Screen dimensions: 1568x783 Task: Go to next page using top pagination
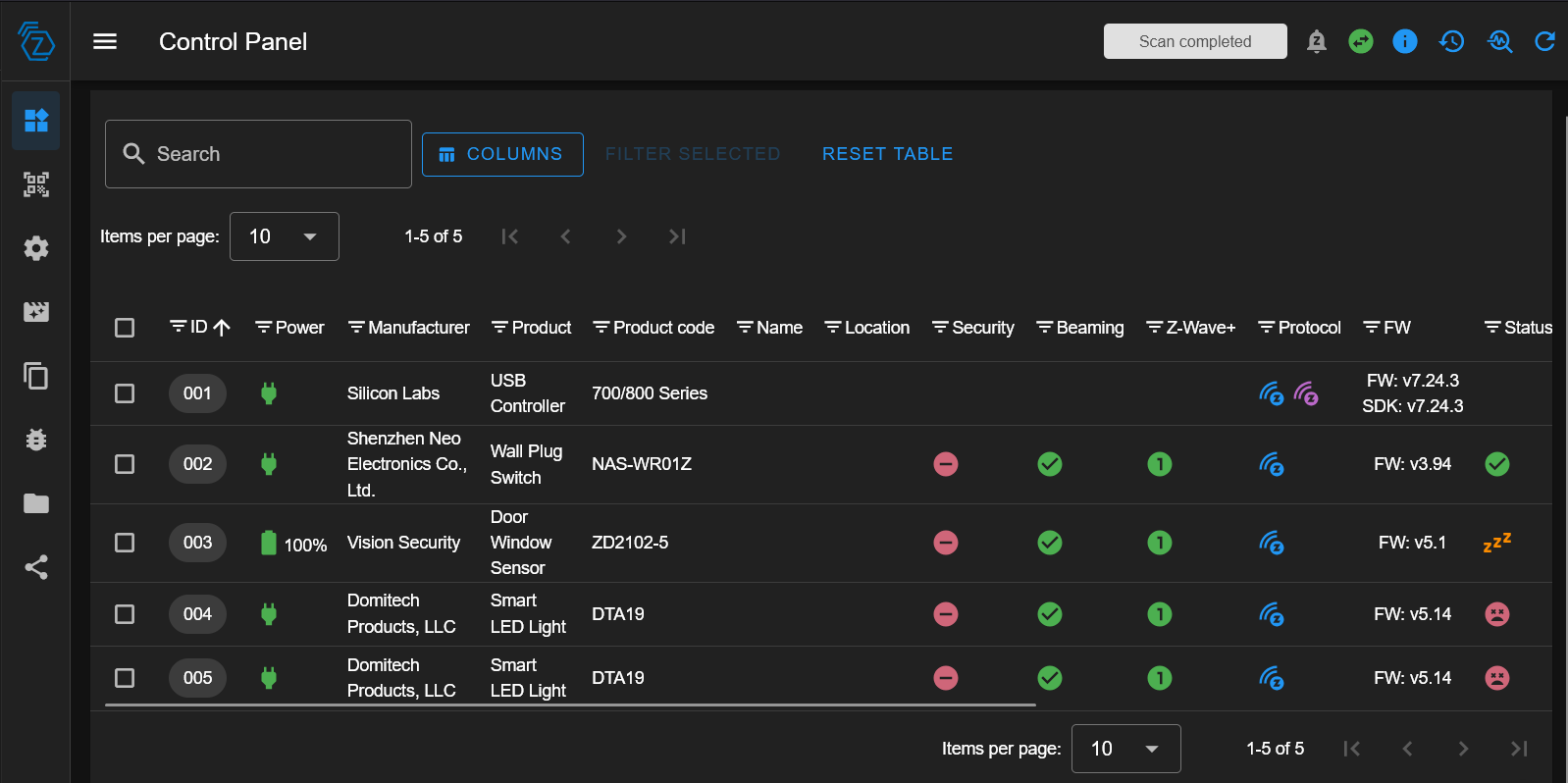pos(621,236)
